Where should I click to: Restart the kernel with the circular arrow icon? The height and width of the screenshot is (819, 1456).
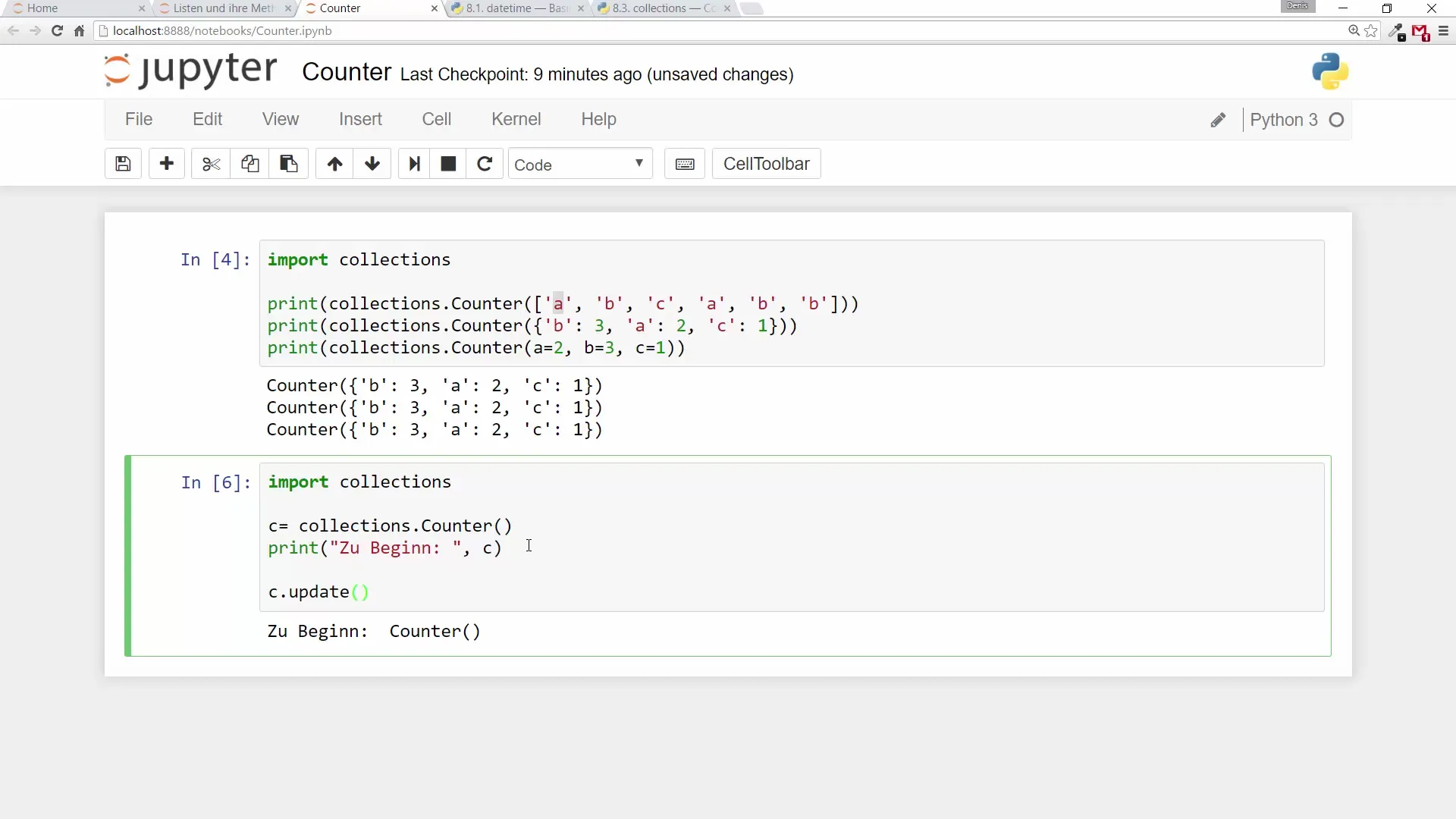coord(485,164)
